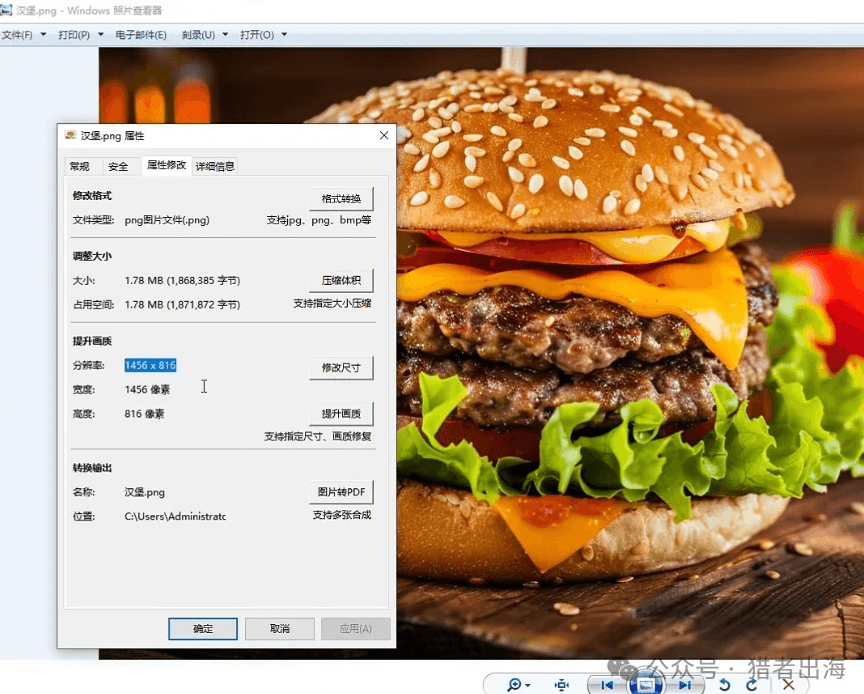Screen dimensions: 864x694
Task: Click the 压缩体积 button
Action: 340,280
